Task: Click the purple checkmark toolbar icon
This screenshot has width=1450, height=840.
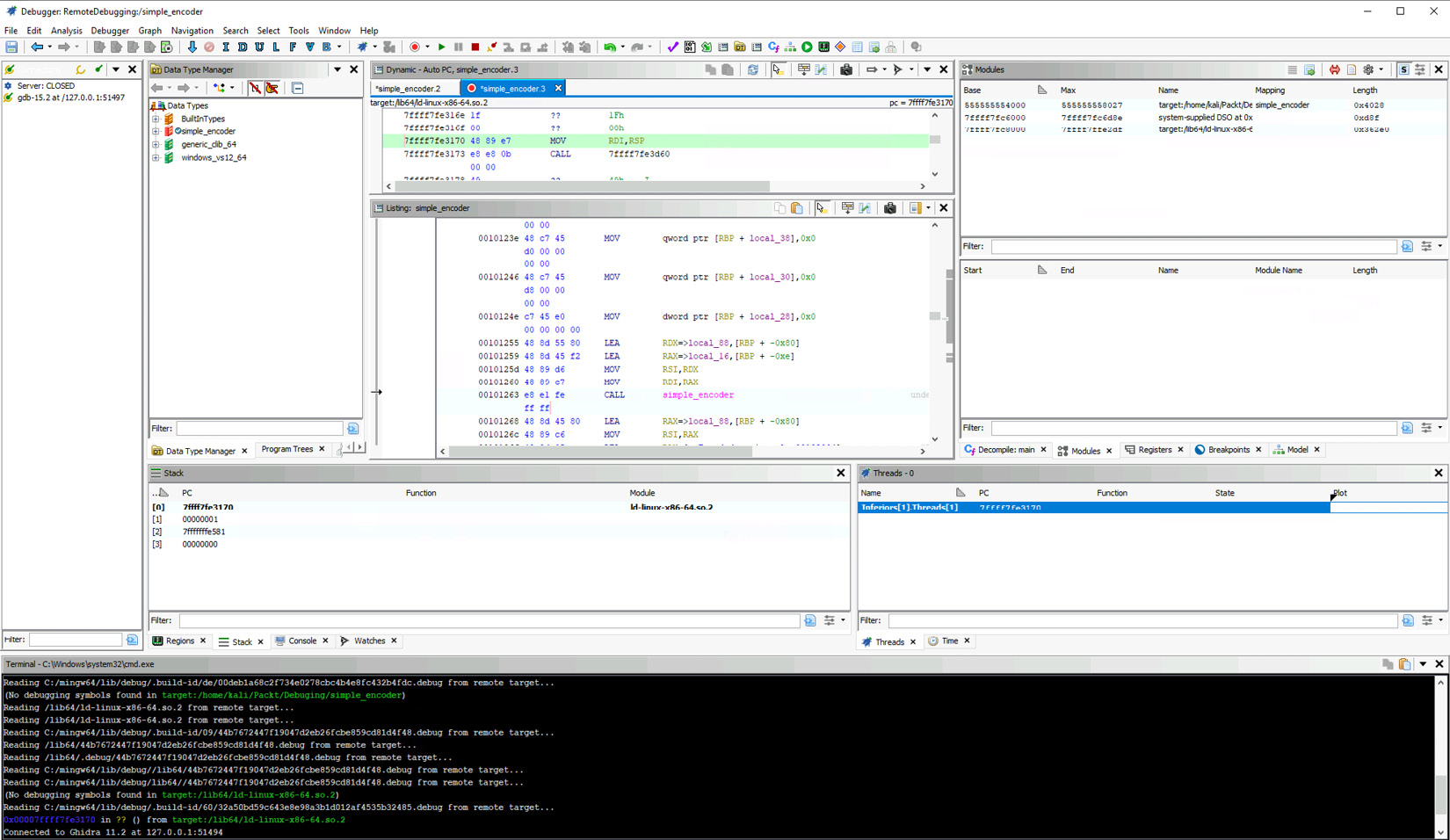Action: pos(672,47)
